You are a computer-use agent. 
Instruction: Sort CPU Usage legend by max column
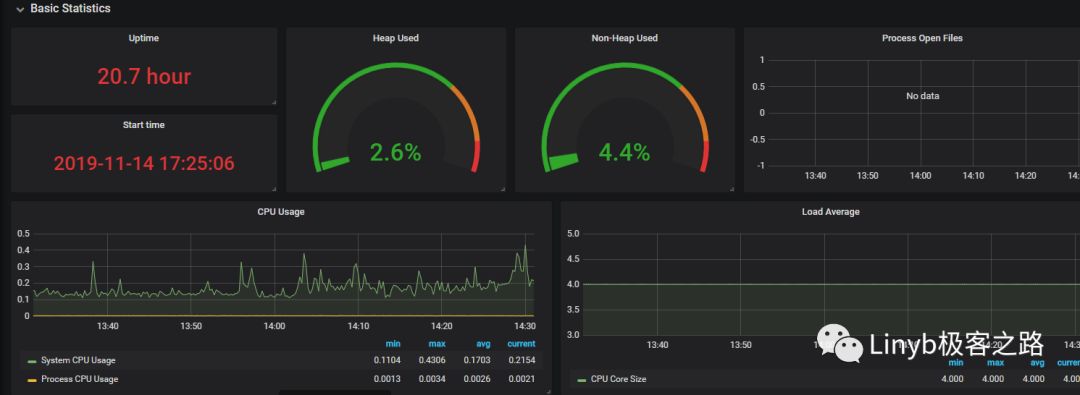point(437,344)
